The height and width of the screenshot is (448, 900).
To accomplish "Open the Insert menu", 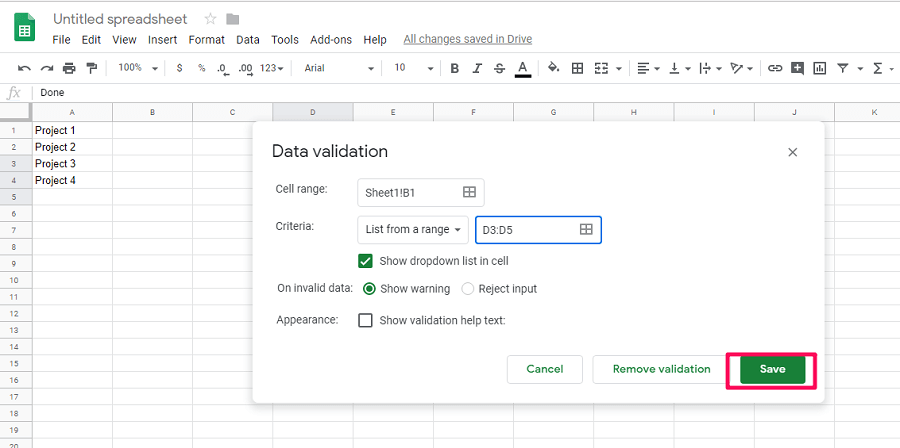I will coord(162,40).
